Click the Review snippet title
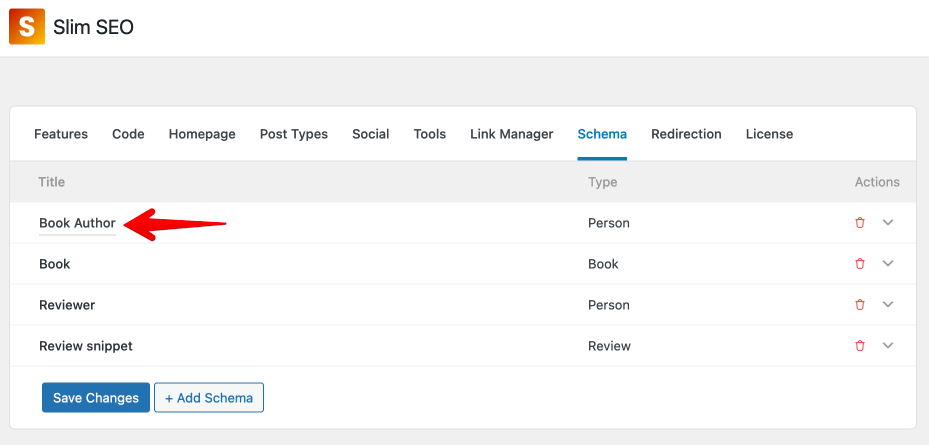This screenshot has width=929, height=445. [86, 346]
